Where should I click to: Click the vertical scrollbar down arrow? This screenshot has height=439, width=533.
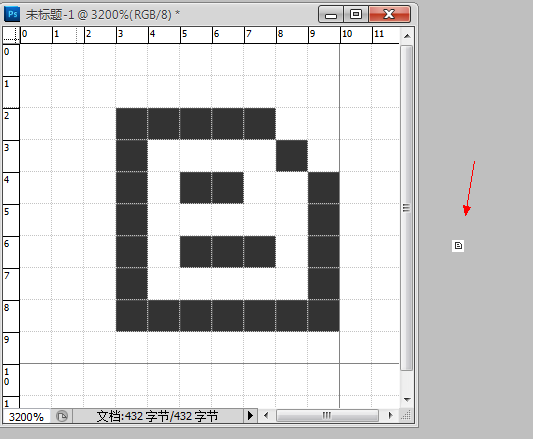pos(407,400)
